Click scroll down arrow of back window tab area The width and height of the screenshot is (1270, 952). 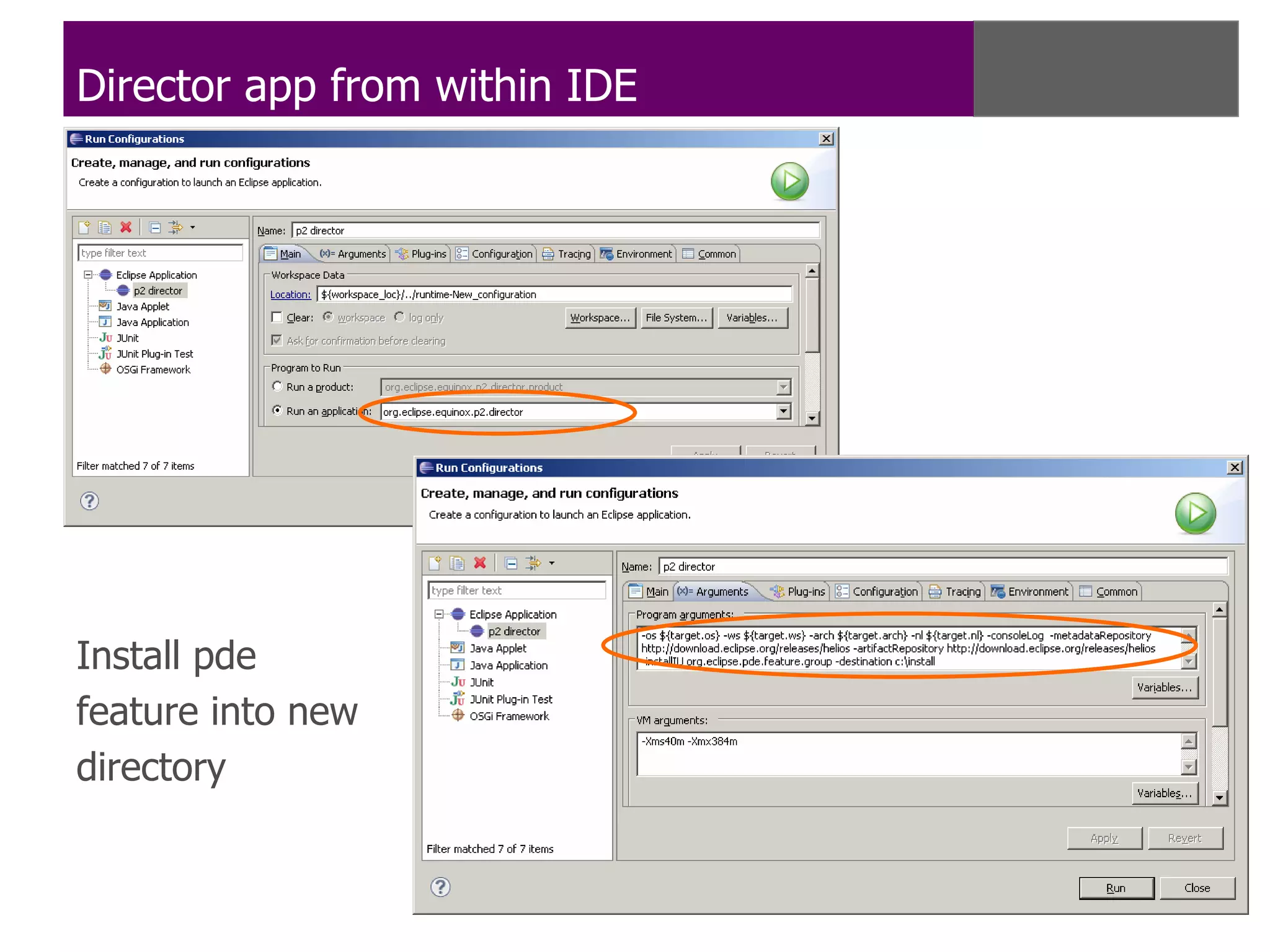coord(812,418)
